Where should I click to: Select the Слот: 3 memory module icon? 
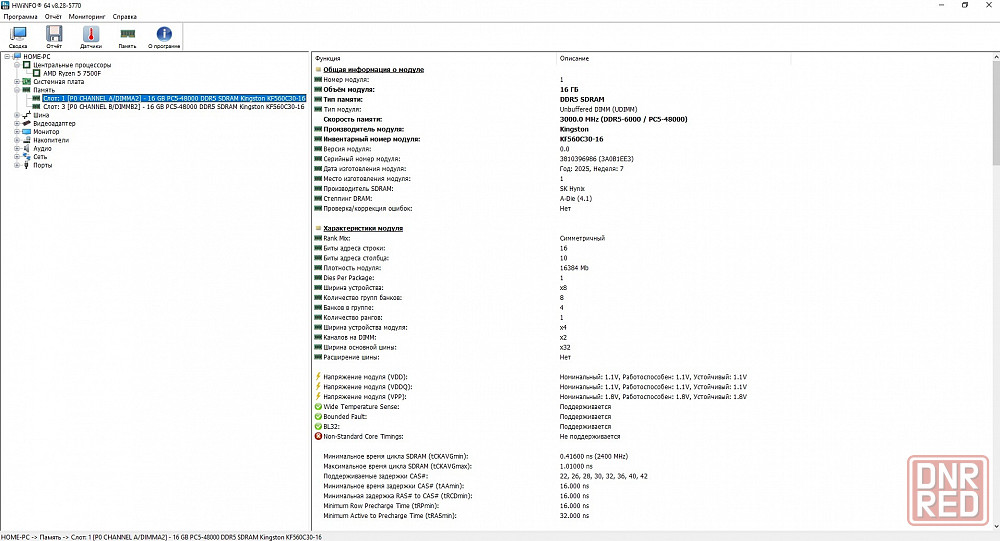36,107
